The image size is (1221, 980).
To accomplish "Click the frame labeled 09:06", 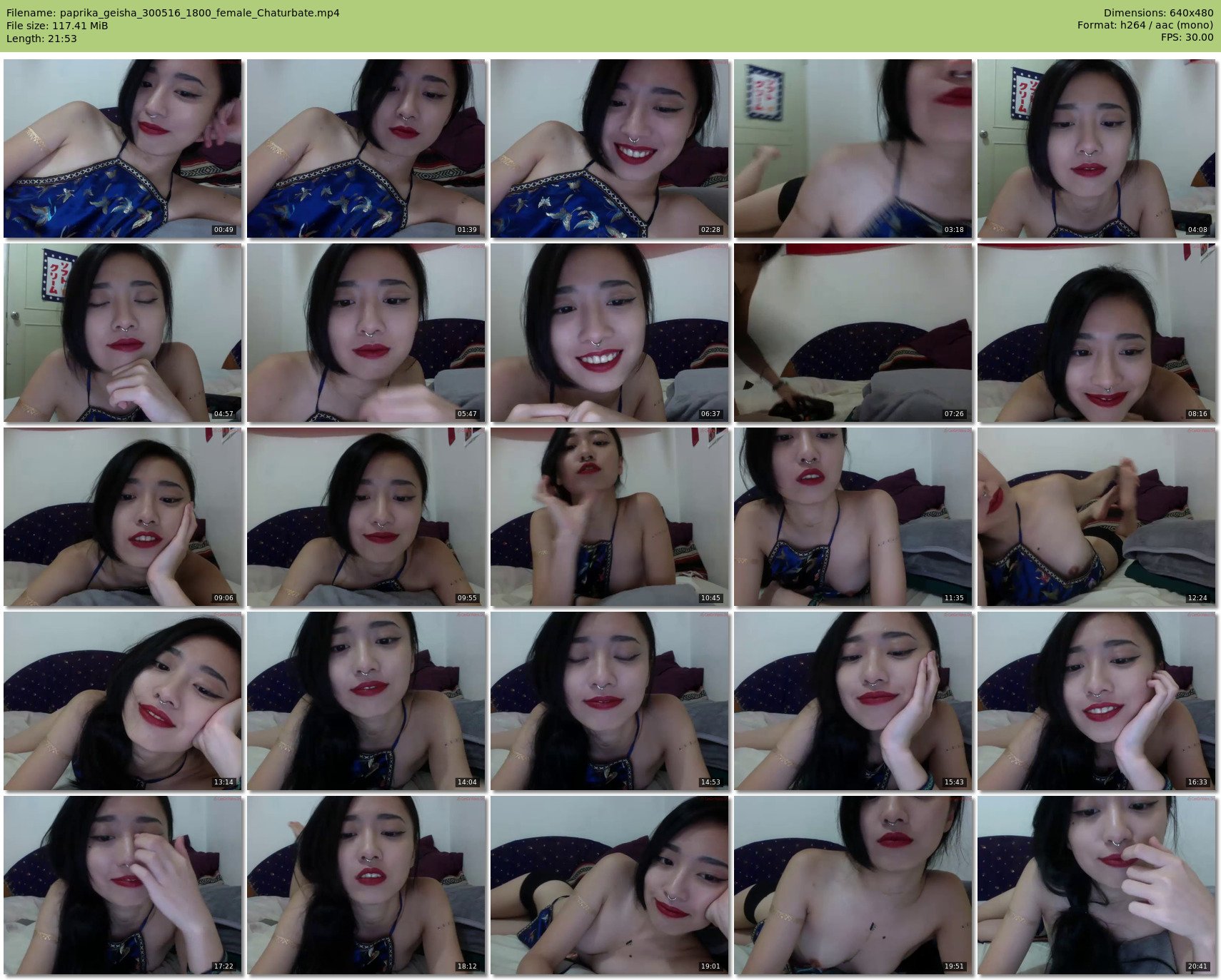I will click(122, 517).
